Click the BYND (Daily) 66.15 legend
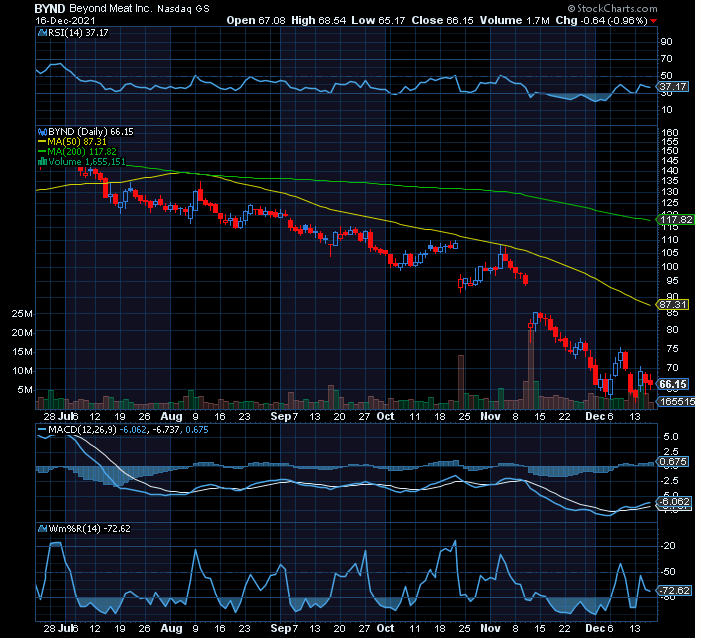701x640 pixels. click(91, 132)
